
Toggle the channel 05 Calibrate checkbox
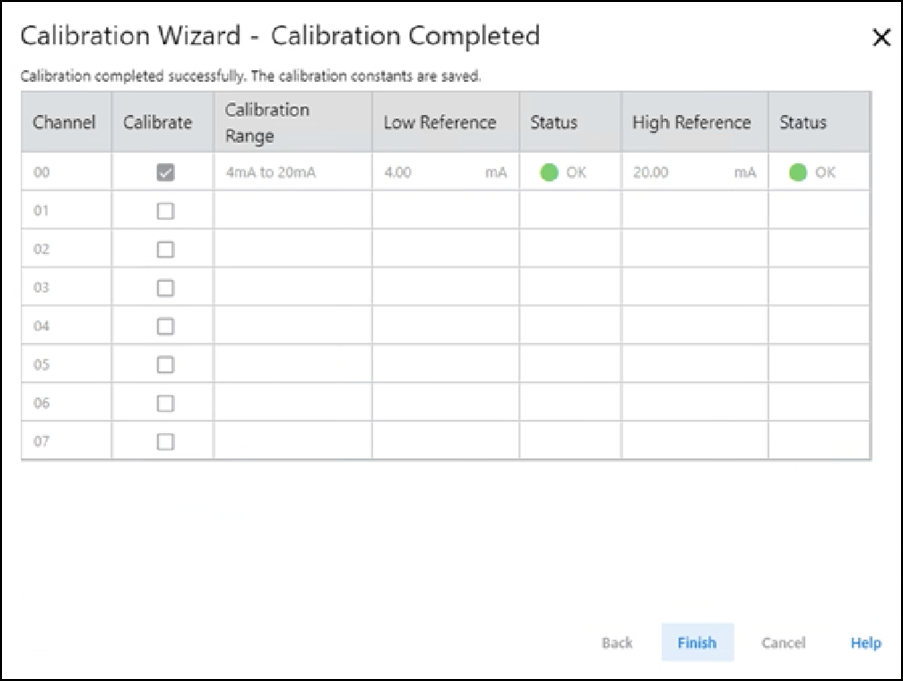[166, 365]
